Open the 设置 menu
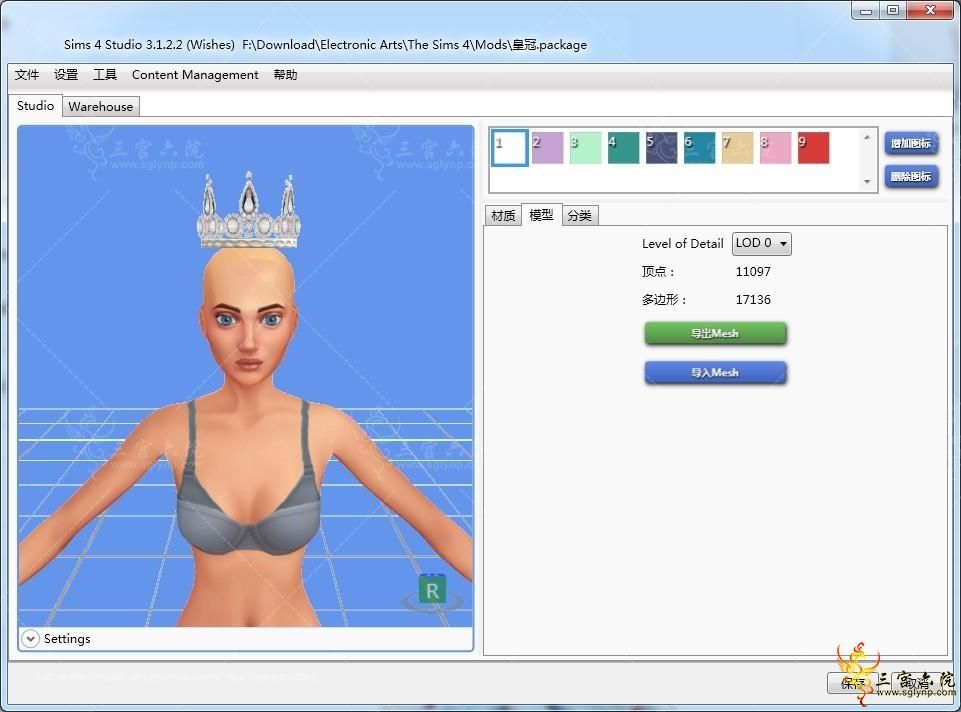This screenshot has height=712, width=961. (66, 75)
